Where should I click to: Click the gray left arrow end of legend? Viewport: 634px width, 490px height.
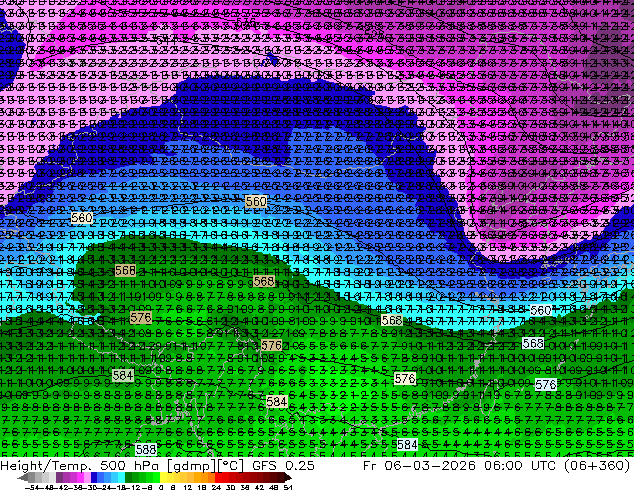(x=23, y=478)
